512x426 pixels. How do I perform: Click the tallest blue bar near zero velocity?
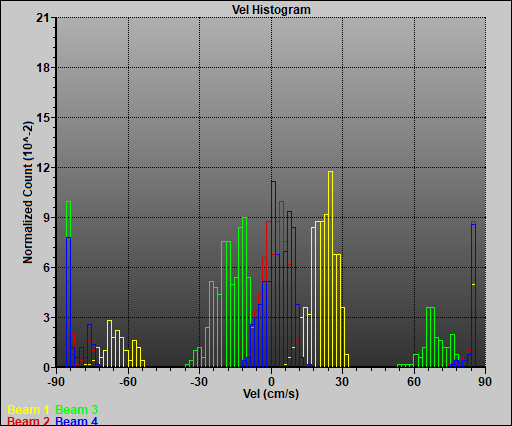273,274
